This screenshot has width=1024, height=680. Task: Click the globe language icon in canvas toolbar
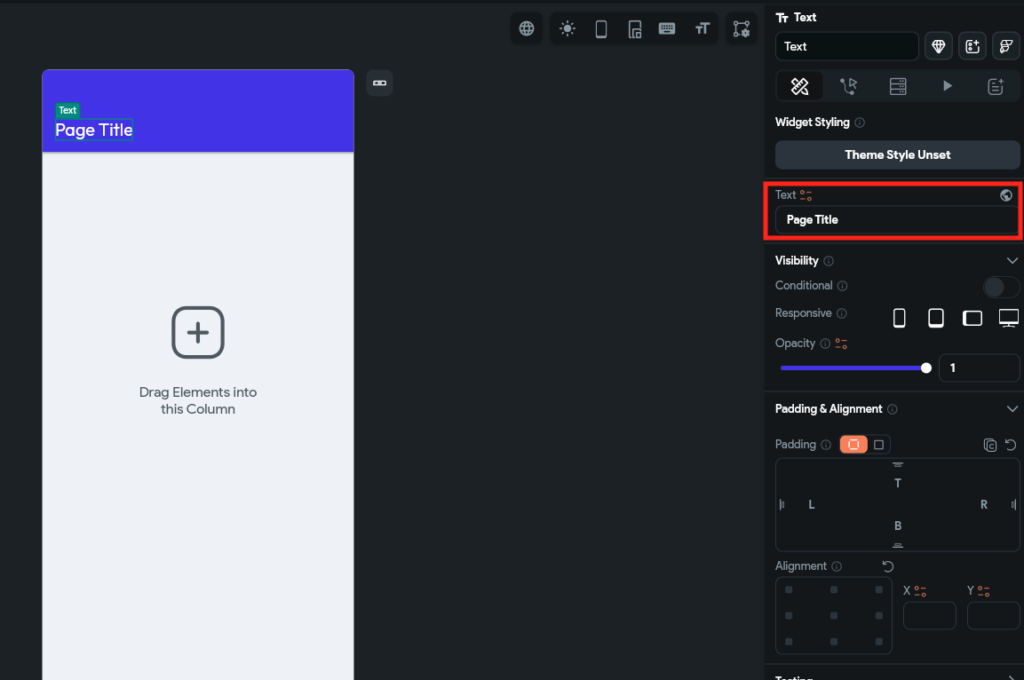coord(527,29)
